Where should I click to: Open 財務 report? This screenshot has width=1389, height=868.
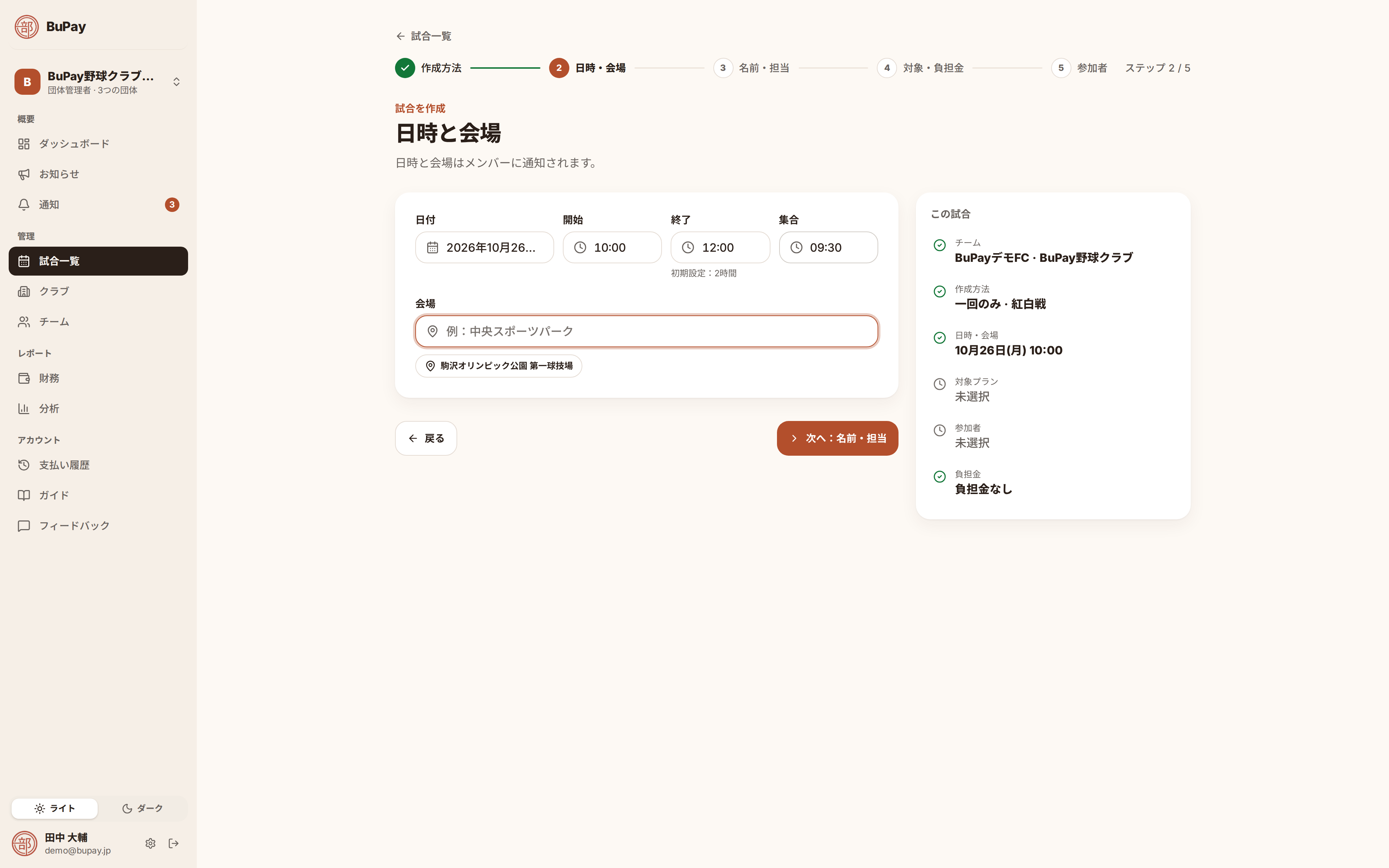pos(98,378)
